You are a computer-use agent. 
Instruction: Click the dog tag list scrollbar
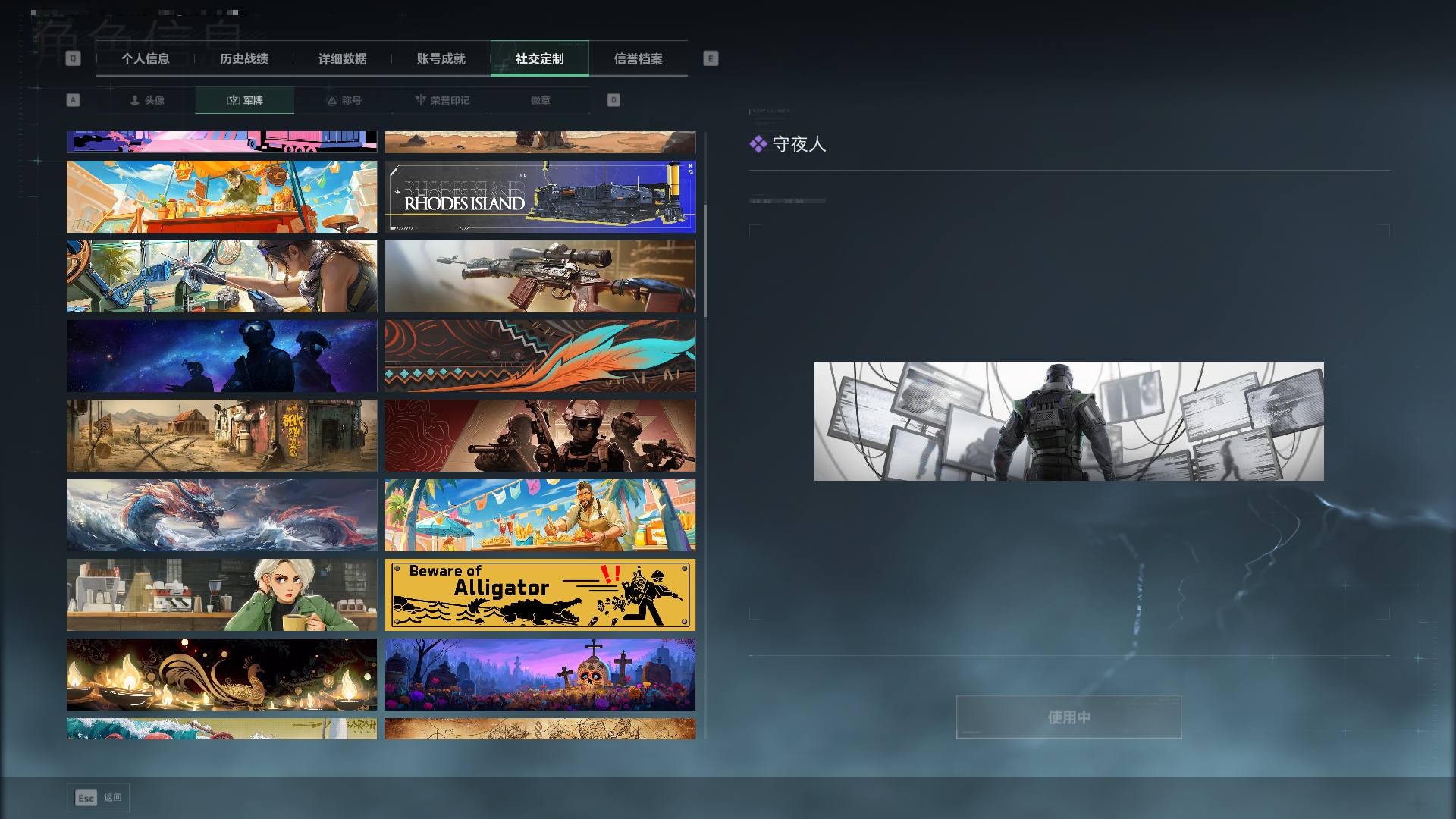click(705, 261)
